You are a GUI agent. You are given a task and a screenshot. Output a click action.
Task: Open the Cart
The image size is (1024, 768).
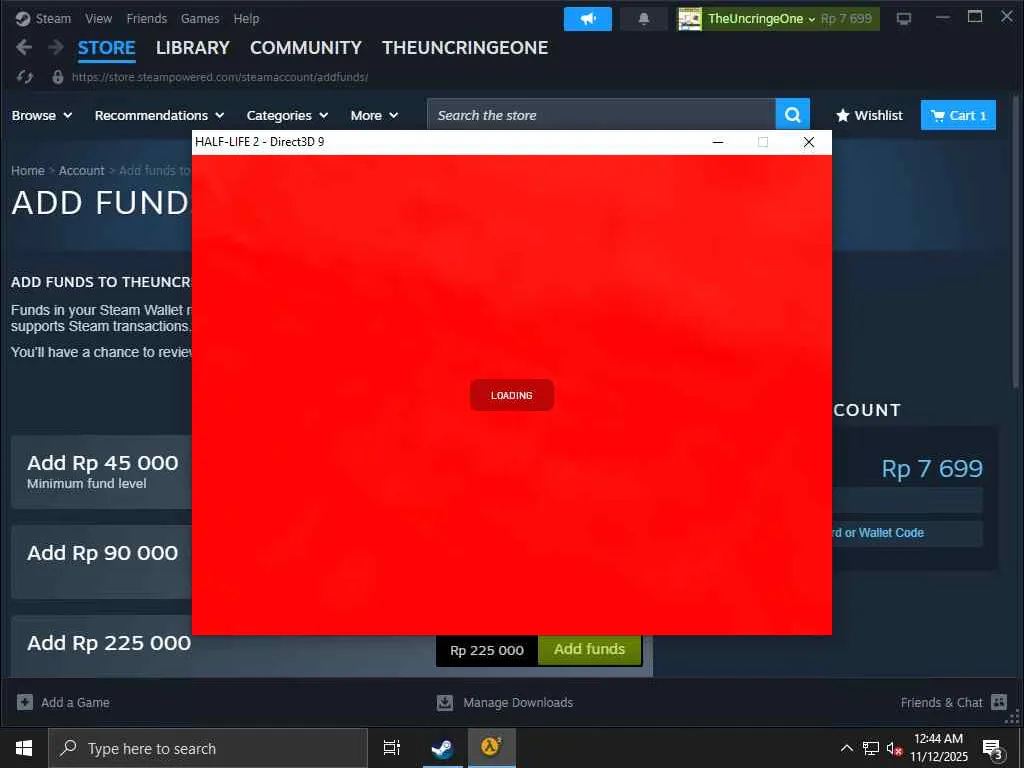pos(958,115)
